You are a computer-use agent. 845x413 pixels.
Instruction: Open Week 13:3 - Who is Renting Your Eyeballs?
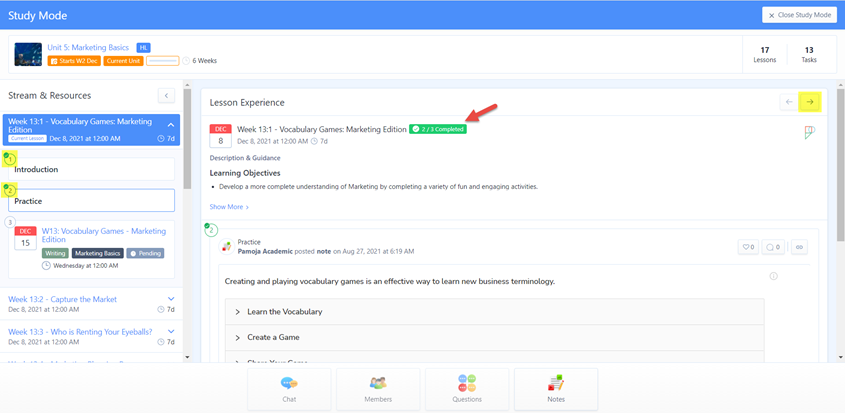[80, 331]
